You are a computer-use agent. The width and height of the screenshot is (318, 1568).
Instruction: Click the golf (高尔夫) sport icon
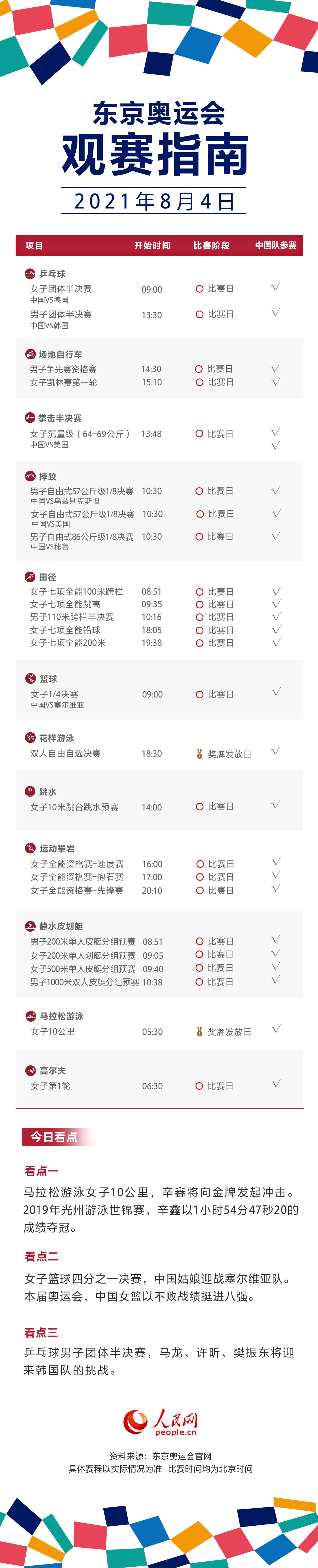[x=30, y=1070]
